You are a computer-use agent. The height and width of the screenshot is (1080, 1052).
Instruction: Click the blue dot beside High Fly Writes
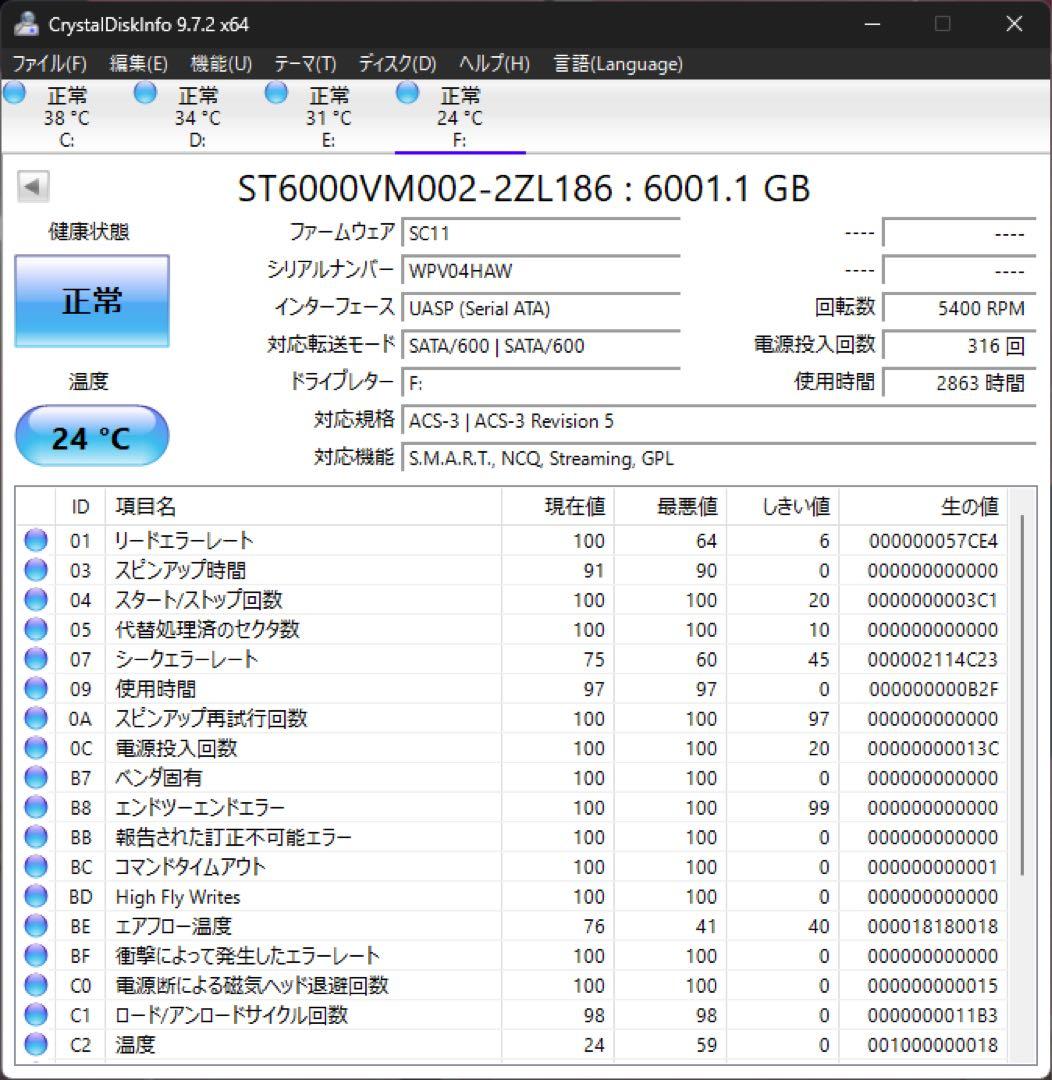[35, 896]
